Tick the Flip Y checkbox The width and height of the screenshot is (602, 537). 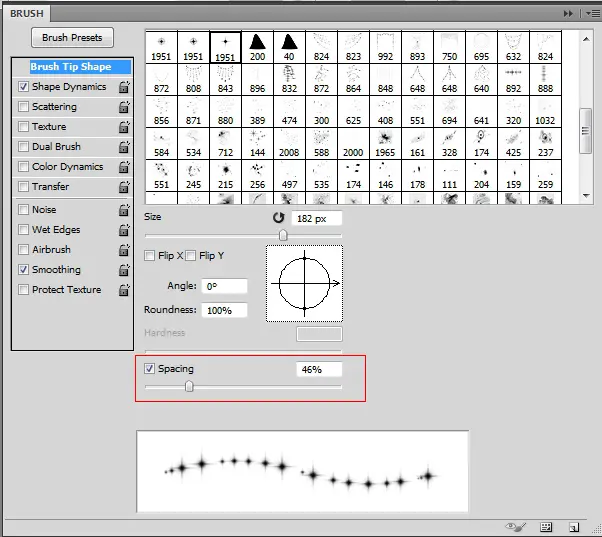point(190,256)
